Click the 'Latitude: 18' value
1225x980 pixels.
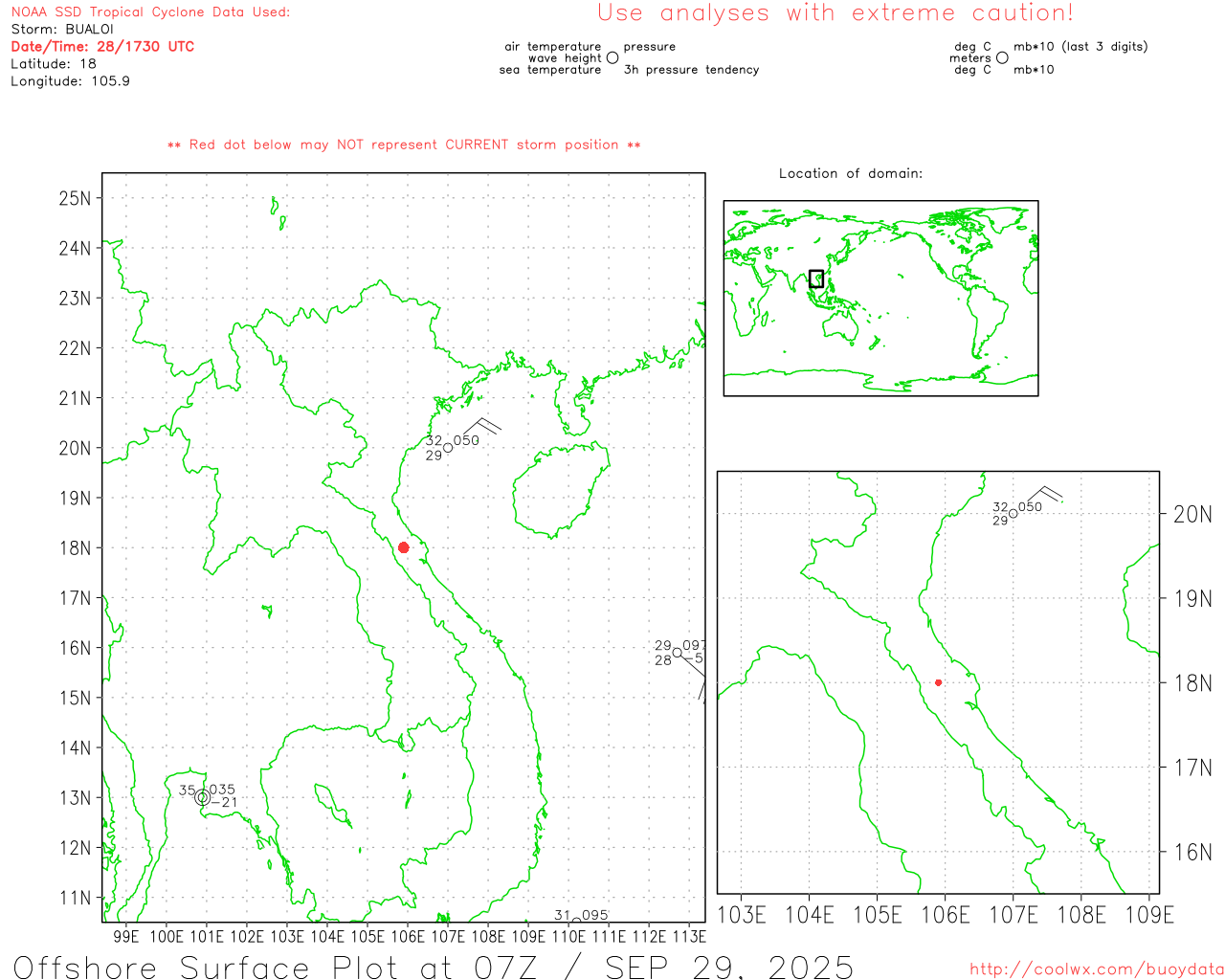(x=54, y=64)
